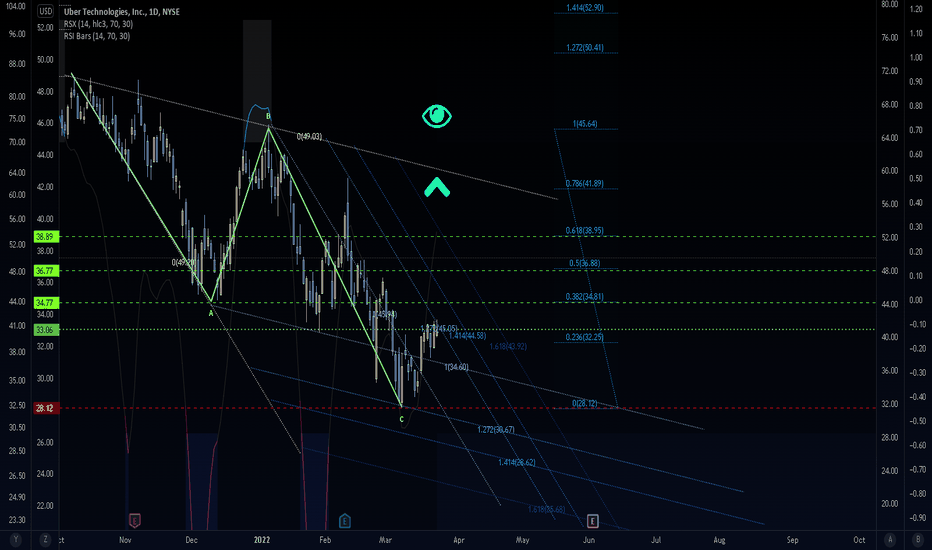
Task: Select the 1.414(44.58) channel label
Action: click(x=467, y=335)
